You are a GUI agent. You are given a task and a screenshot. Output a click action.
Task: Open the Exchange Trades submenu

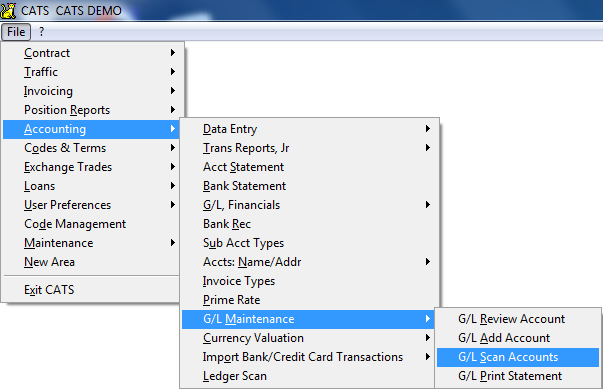(x=91, y=167)
